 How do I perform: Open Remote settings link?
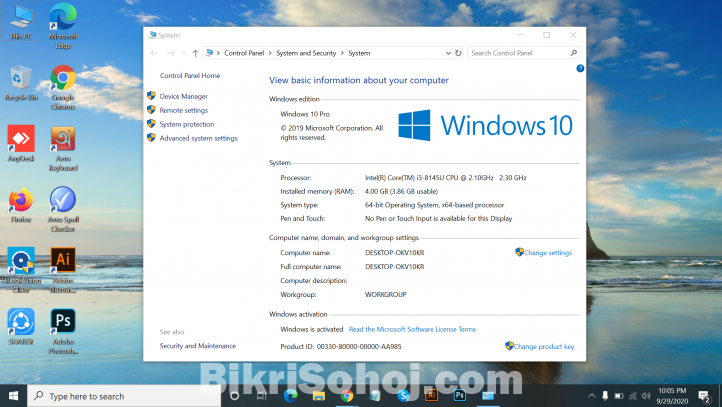coord(183,110)
